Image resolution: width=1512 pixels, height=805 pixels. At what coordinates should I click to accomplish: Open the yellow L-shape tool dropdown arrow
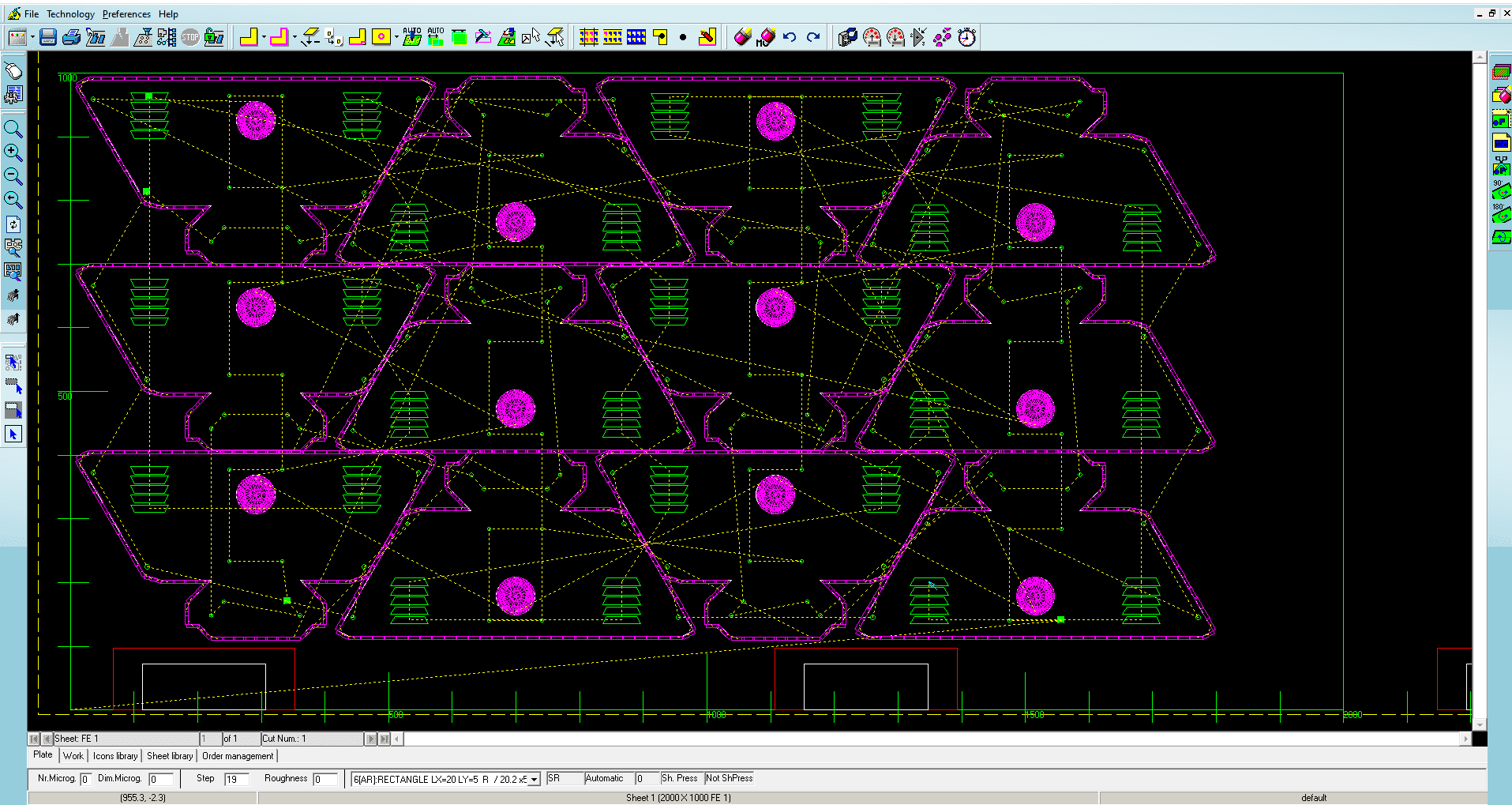click(x=264, y=37)
